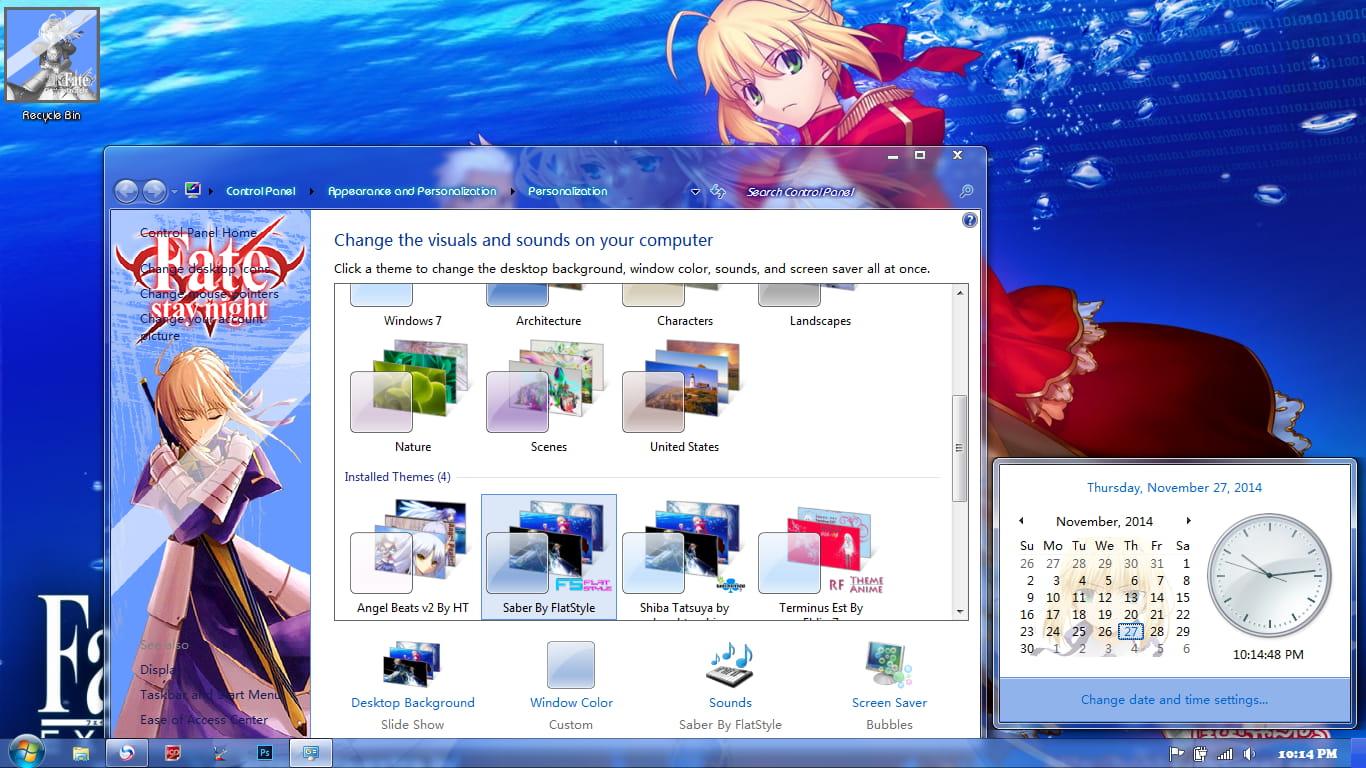Image resolution: width=1366 pixels, height=768 pixels.
Task: Open Appearance and Personalization breadcrumb
Action: click(412, 191)
